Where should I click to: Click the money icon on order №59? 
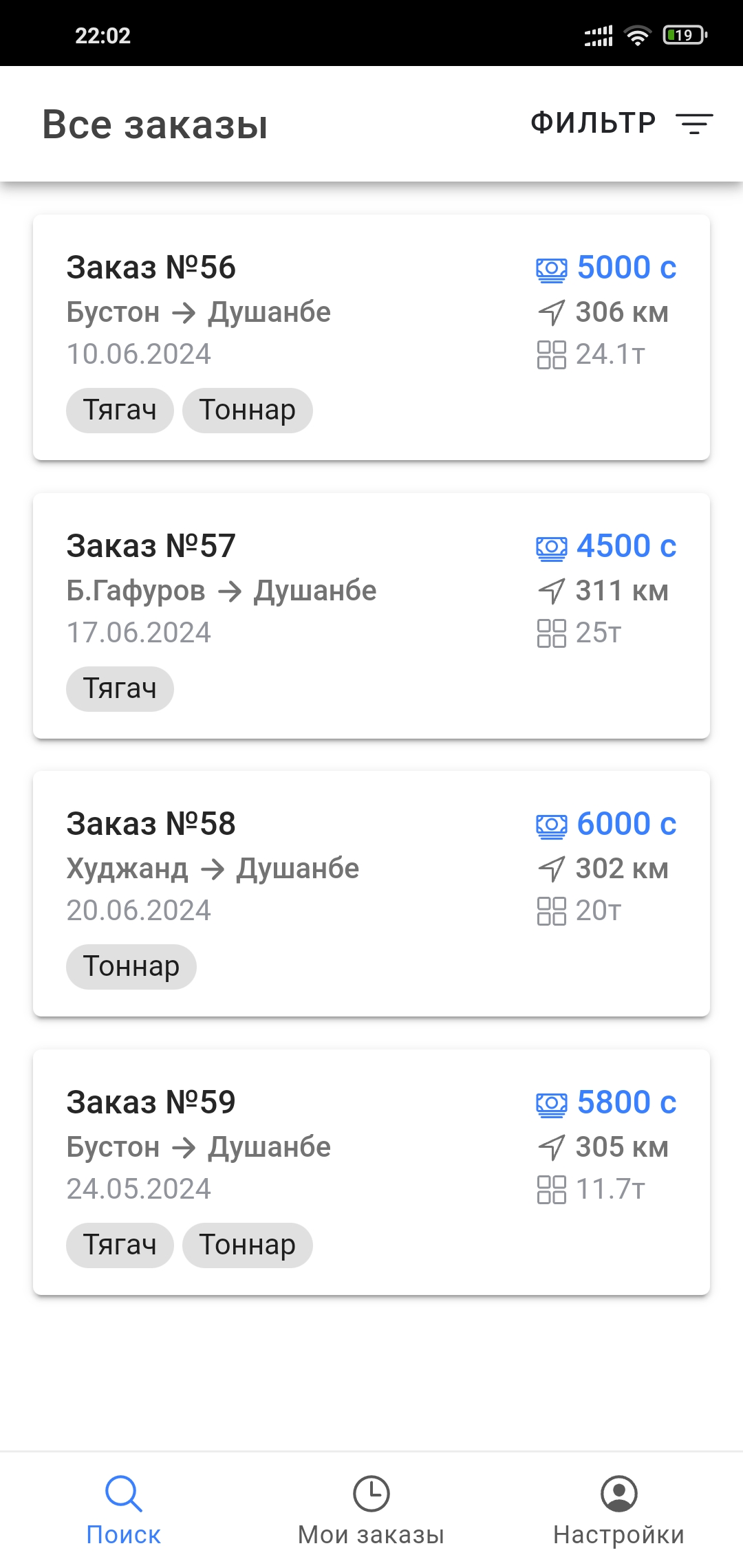552,1104
